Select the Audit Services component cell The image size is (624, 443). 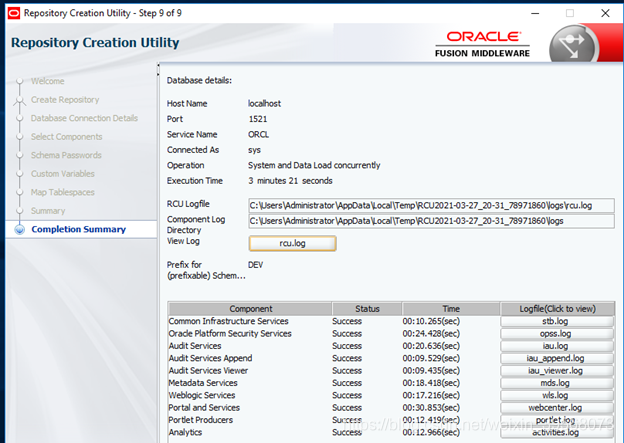coord(195,346)
